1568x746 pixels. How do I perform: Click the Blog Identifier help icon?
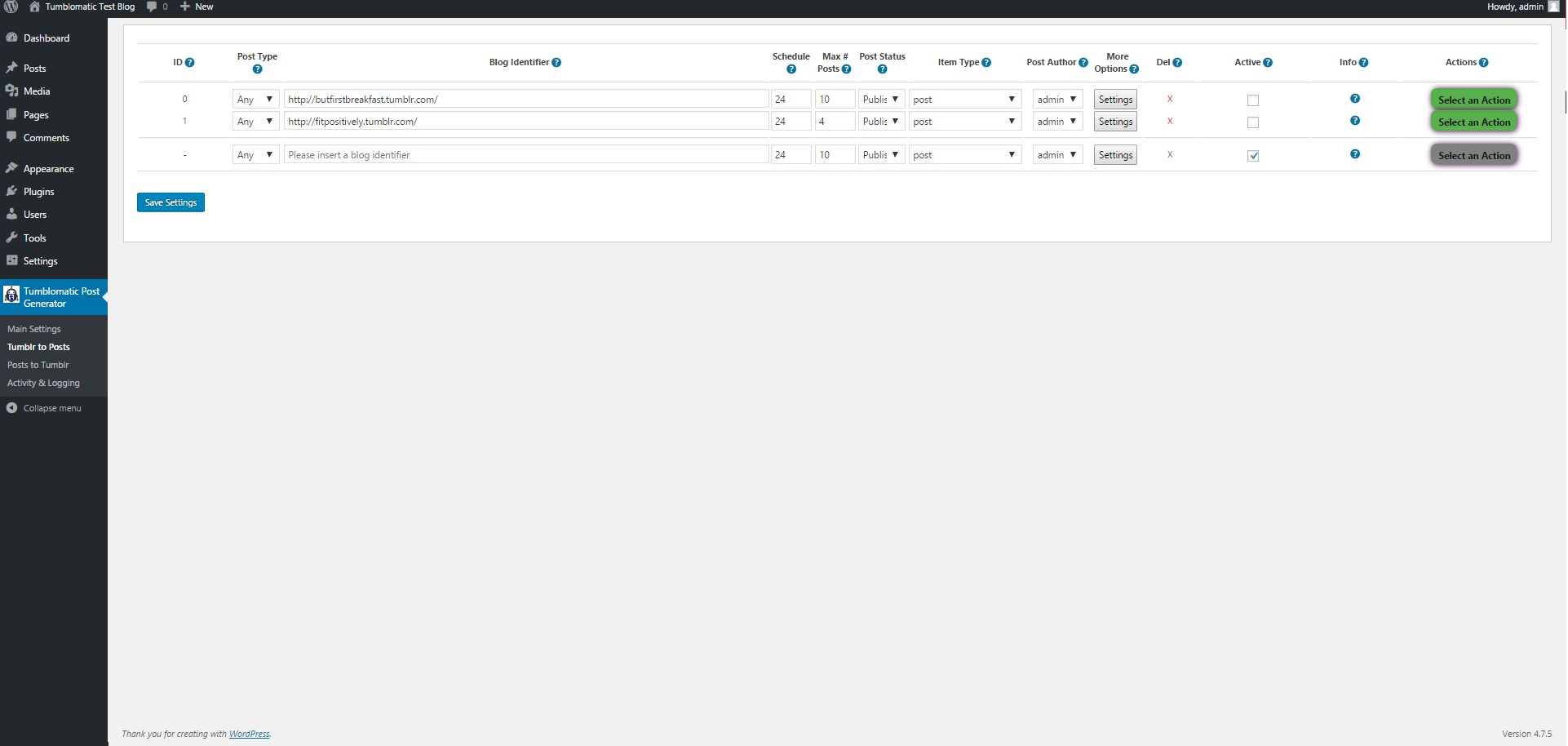[556, 63]
